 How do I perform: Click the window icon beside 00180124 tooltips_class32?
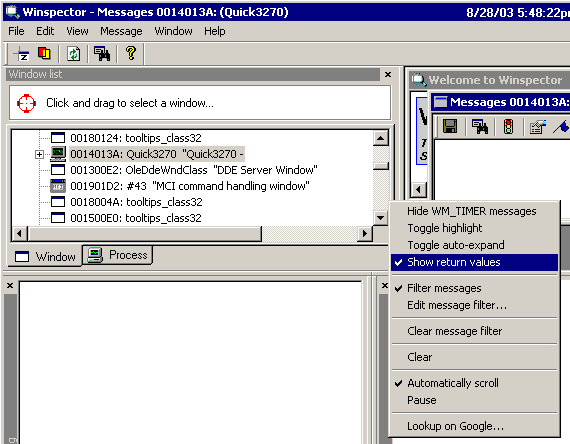pos(58,138)
